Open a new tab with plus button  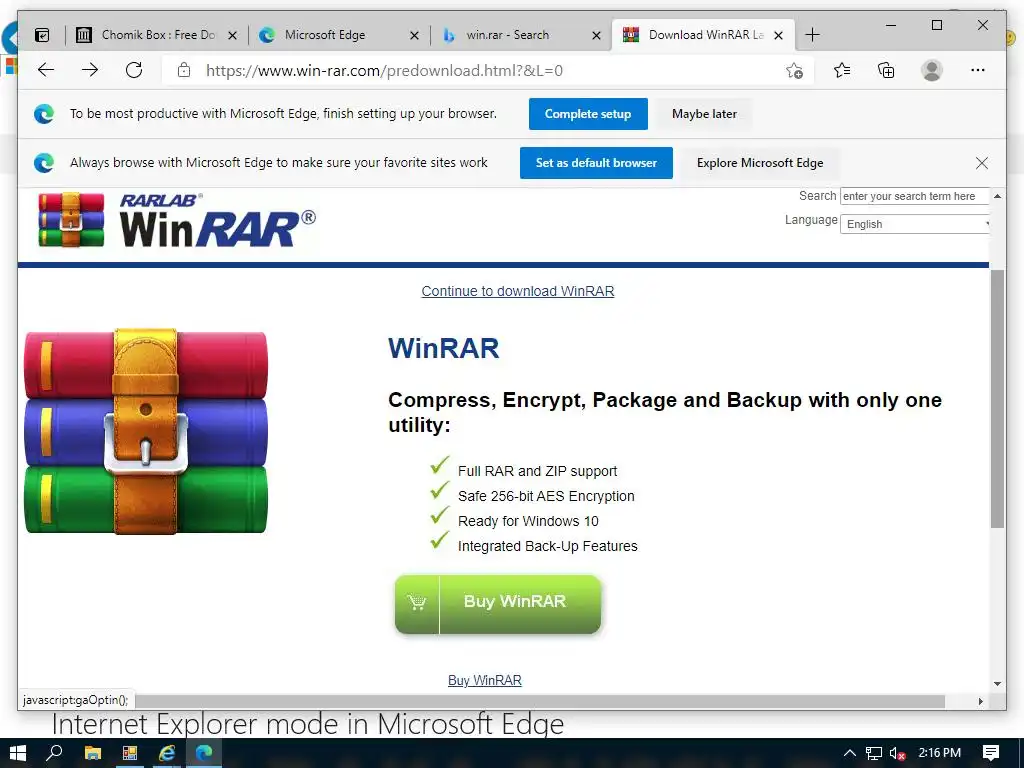point(812,35)
